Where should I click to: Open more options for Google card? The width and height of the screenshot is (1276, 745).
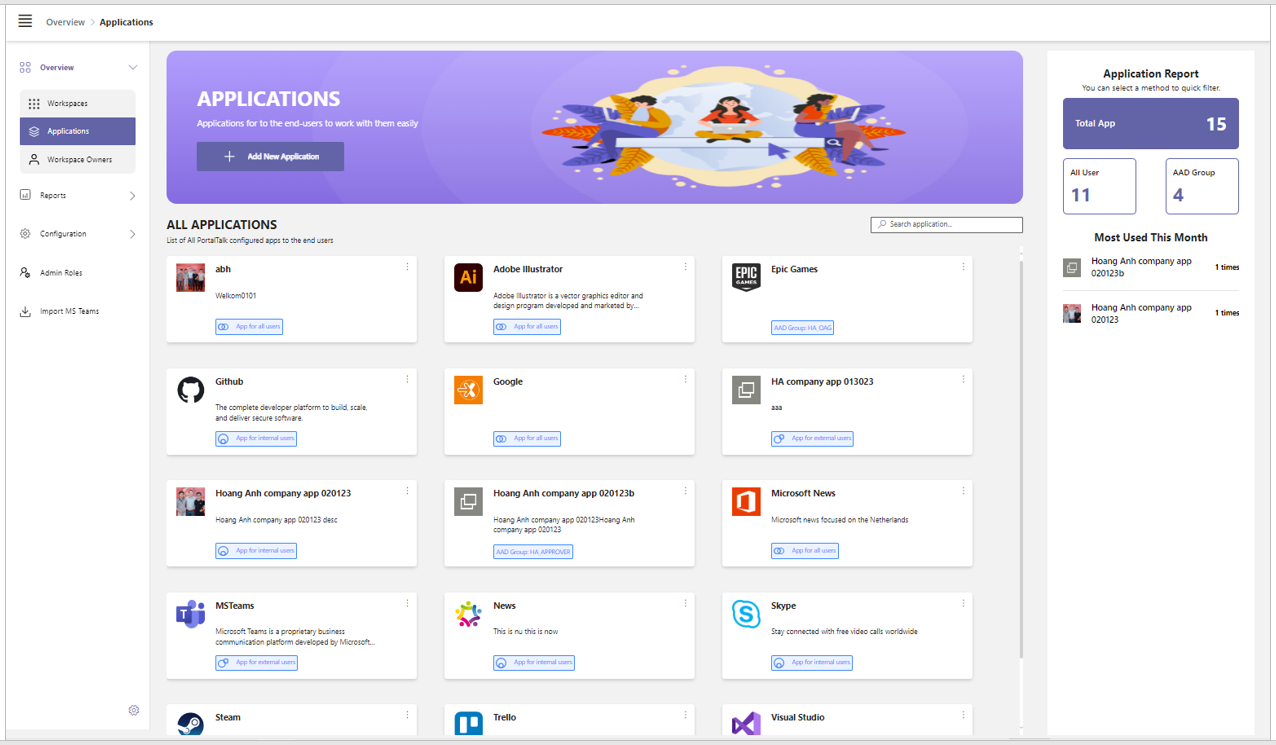[x=685, y=379]
